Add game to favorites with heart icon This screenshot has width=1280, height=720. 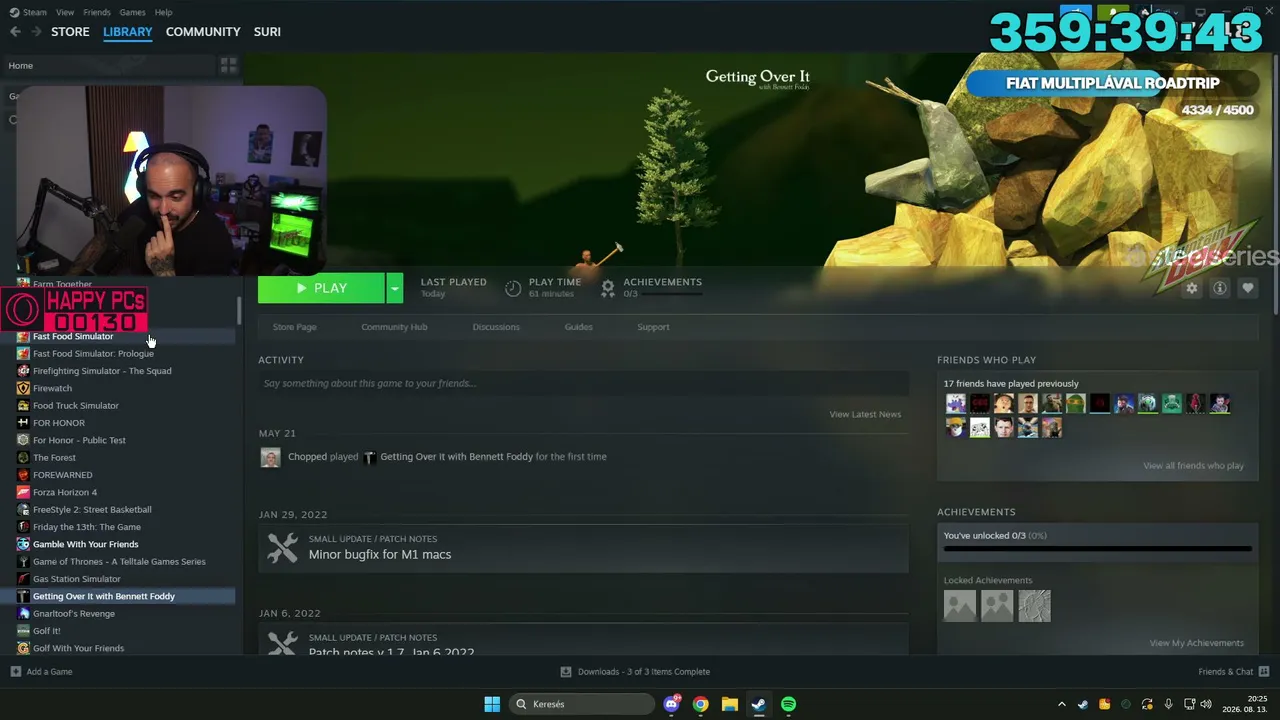click(1247, 288)
